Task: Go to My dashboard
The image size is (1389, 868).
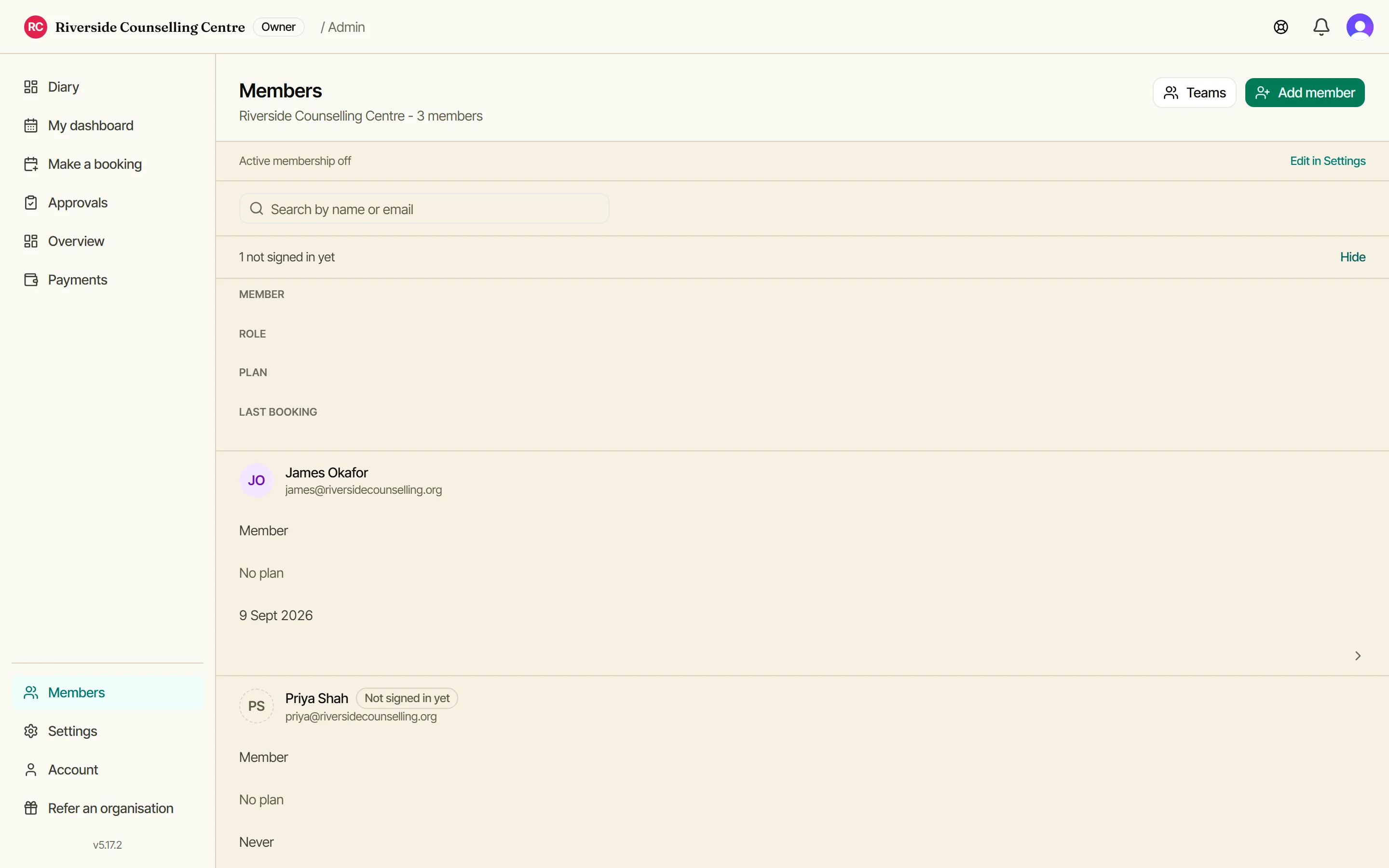Action: [108, 125]
